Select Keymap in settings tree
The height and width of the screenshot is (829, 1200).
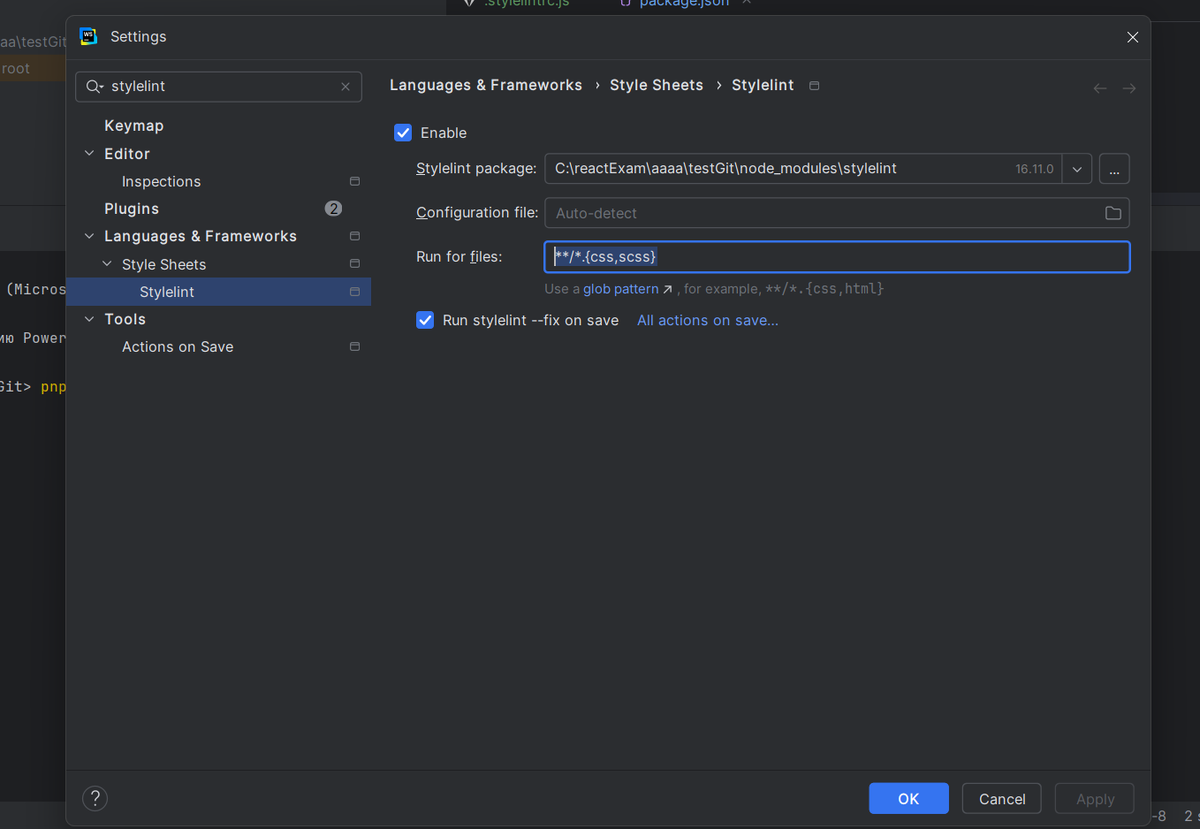tap(134, 126)
